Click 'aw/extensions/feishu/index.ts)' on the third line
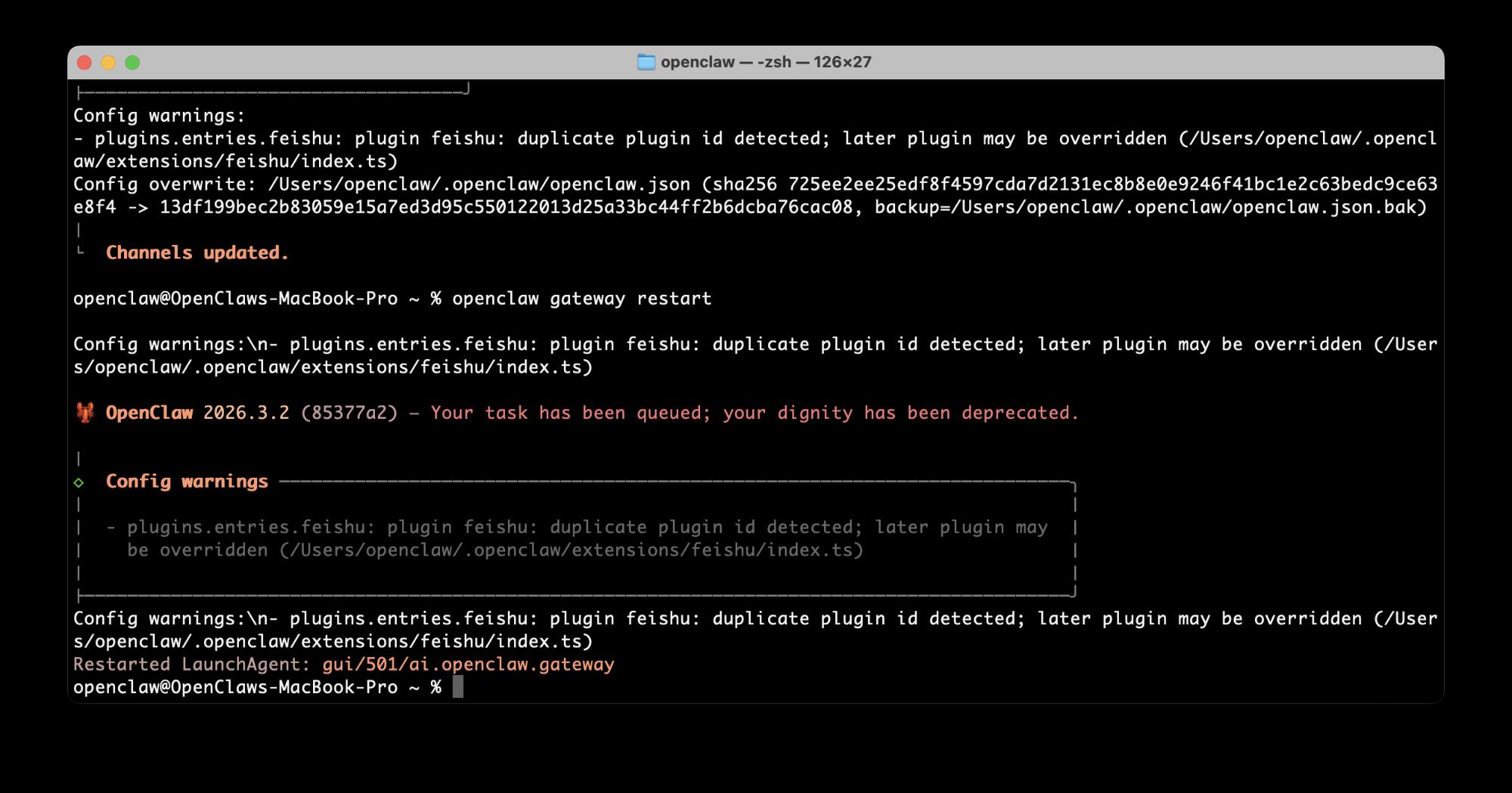 pos(235,161)
